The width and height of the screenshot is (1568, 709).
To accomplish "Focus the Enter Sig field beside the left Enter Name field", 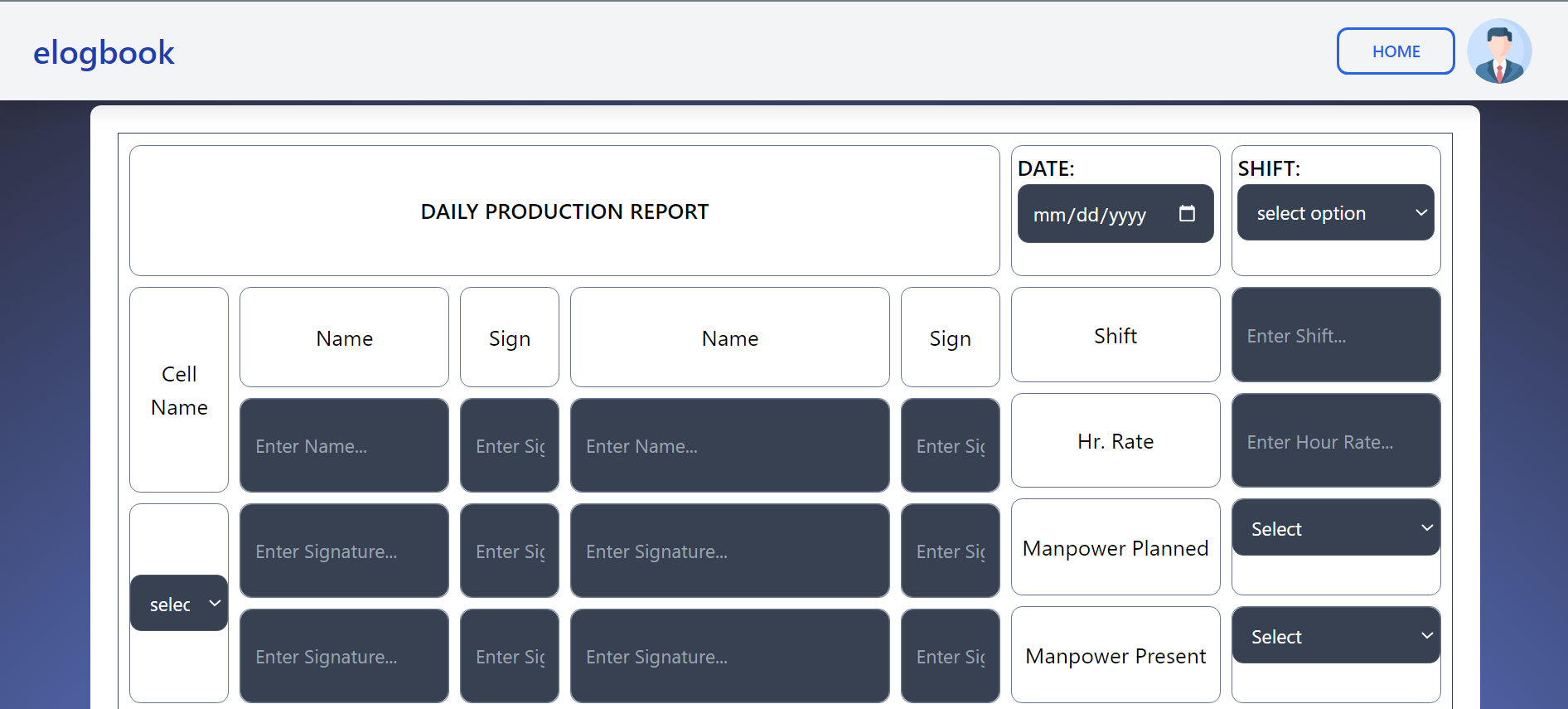I will click(510, 445).
